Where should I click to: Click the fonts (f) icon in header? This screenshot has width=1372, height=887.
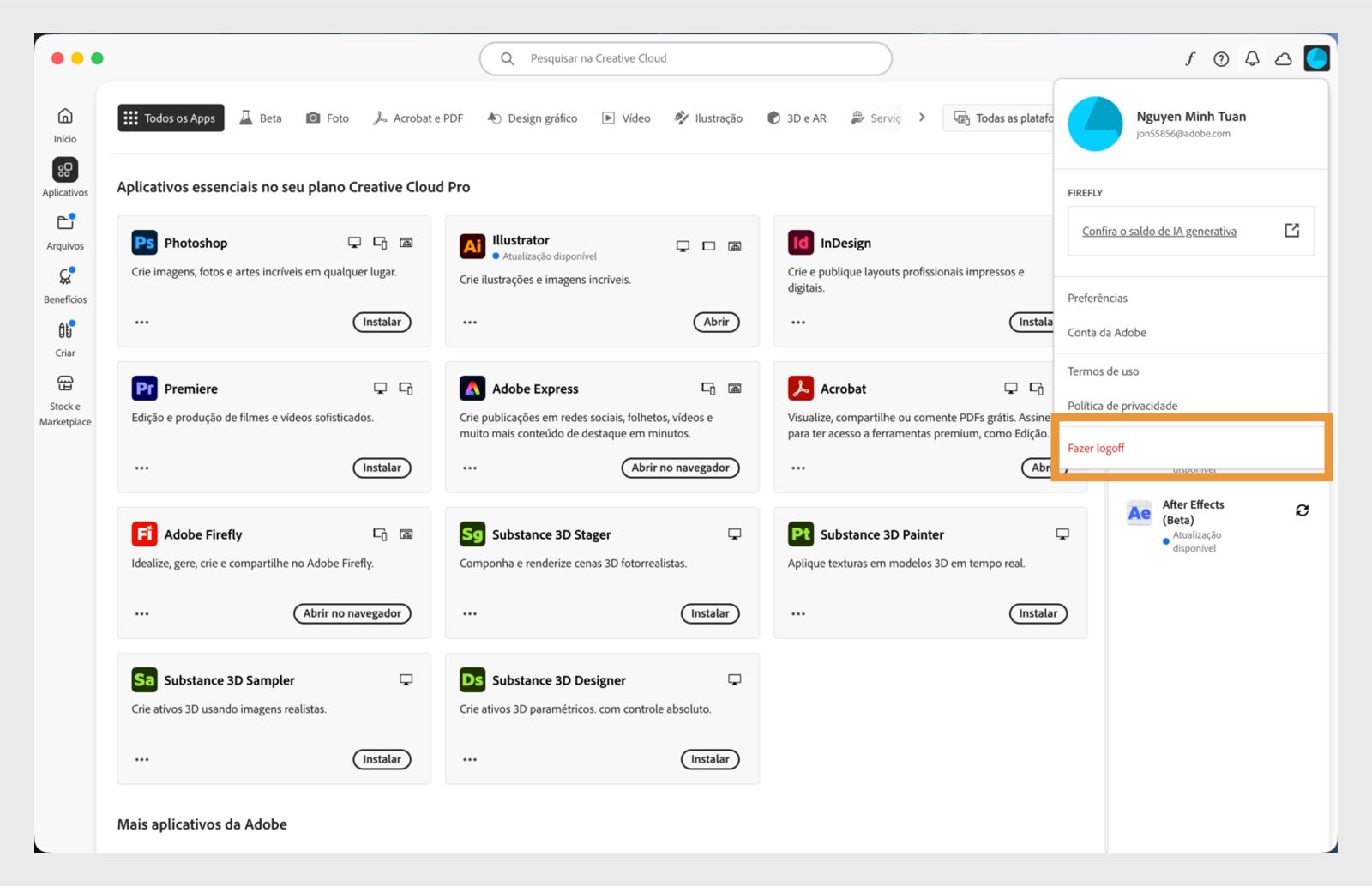pos(1190,58)
